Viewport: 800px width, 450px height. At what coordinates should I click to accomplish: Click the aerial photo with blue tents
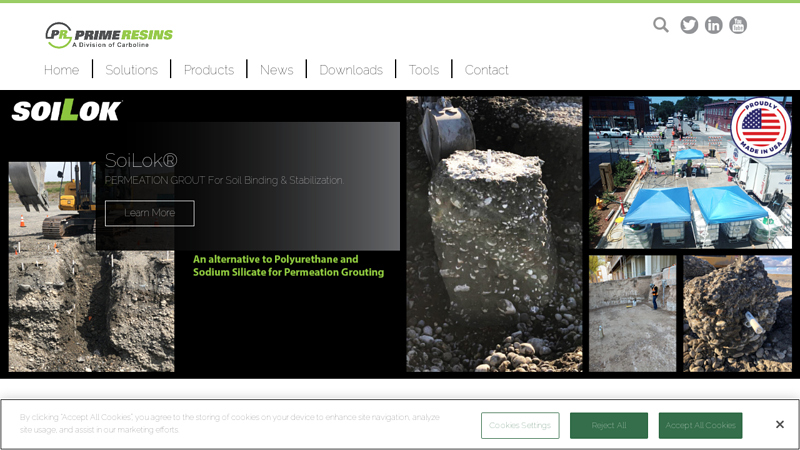pos(690,172)
